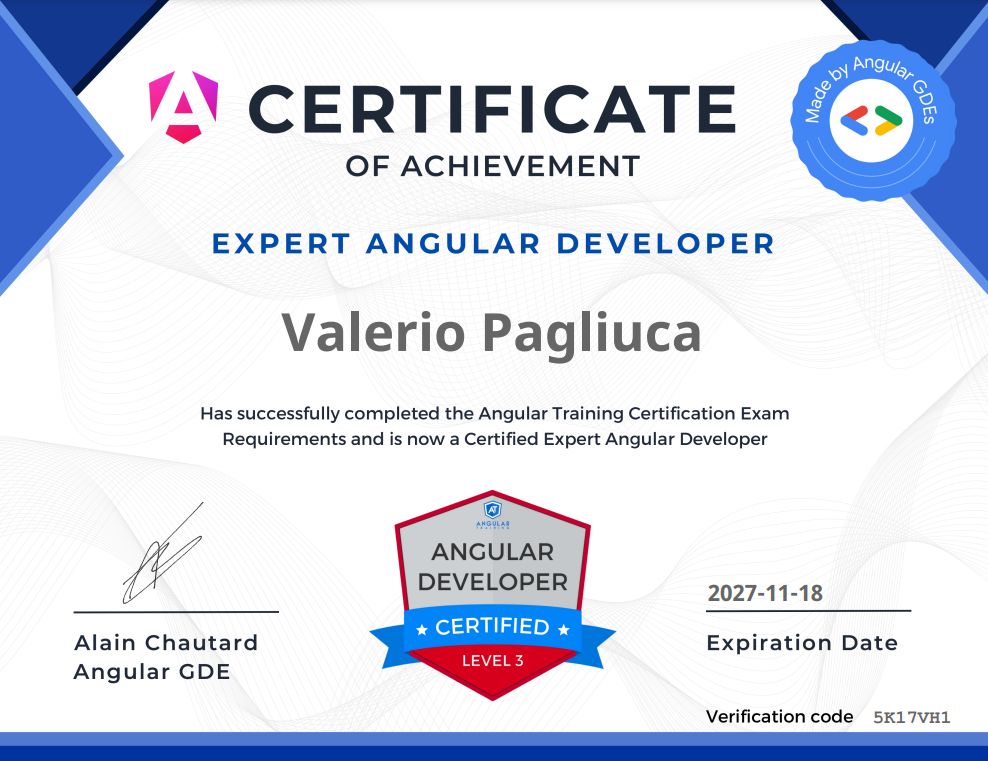Click the line starting 'Requirements and is now'
Viewport: 988px width, 761px height.
coord(495,439)
